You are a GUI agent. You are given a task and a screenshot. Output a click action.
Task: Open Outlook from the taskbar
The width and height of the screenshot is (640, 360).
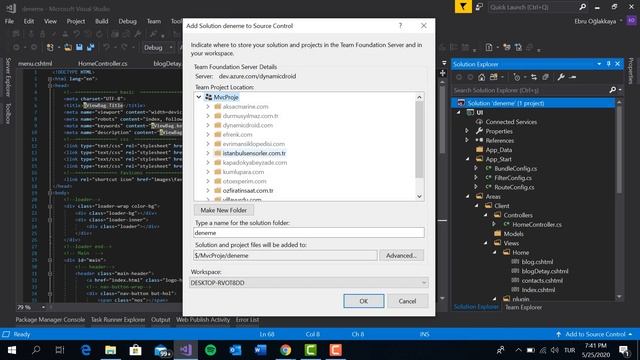click(x=236, y=350)
